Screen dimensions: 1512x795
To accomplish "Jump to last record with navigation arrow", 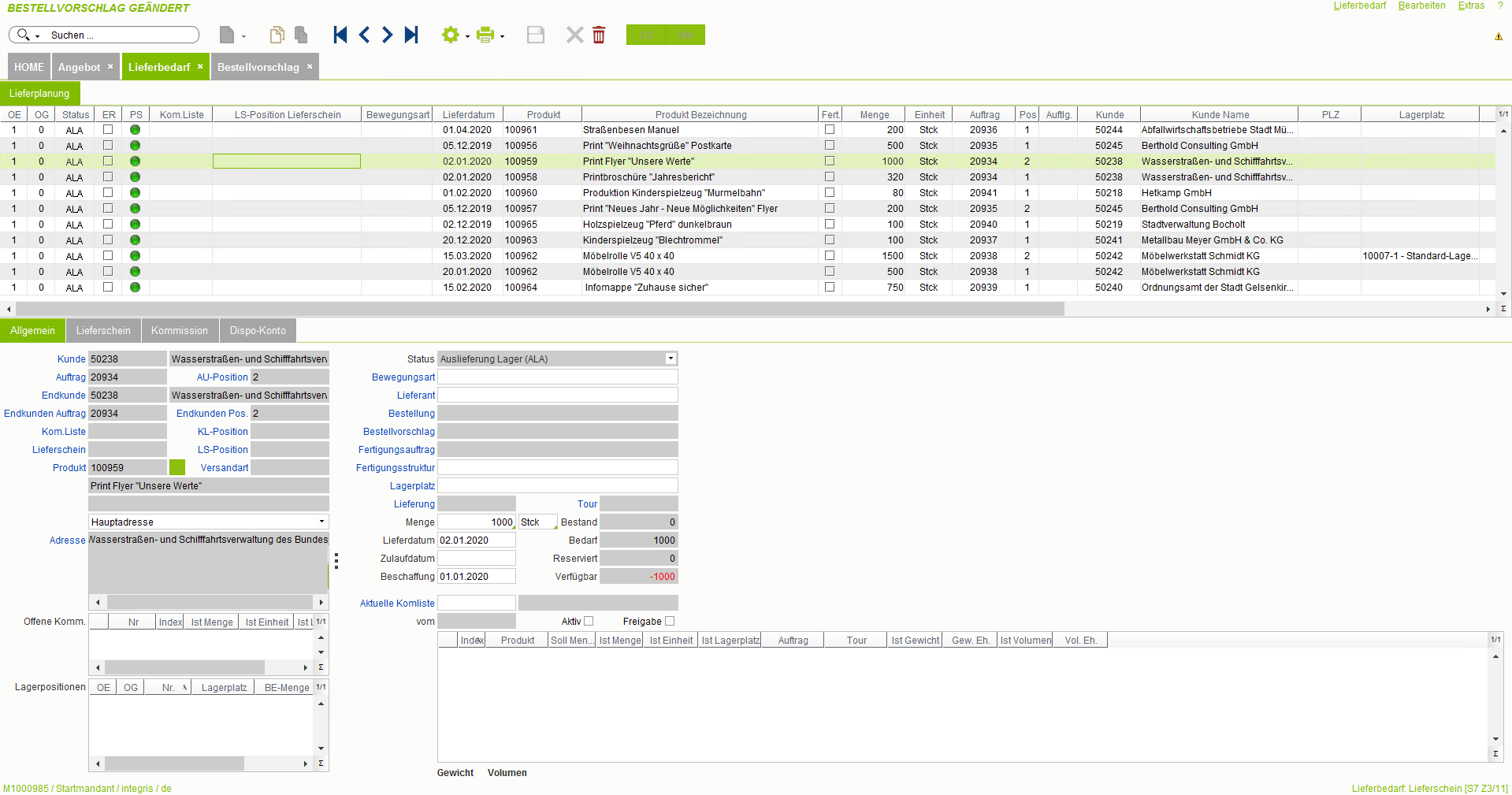I will point(411,35).
